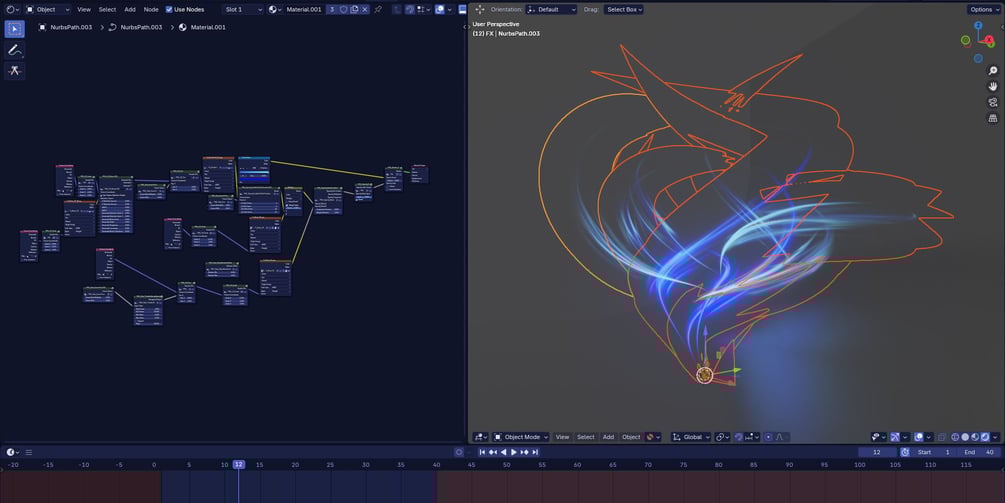1005x503 pixels.
Task: Open the 3D viewport Select menu
Action: click(x=585, y=437)
